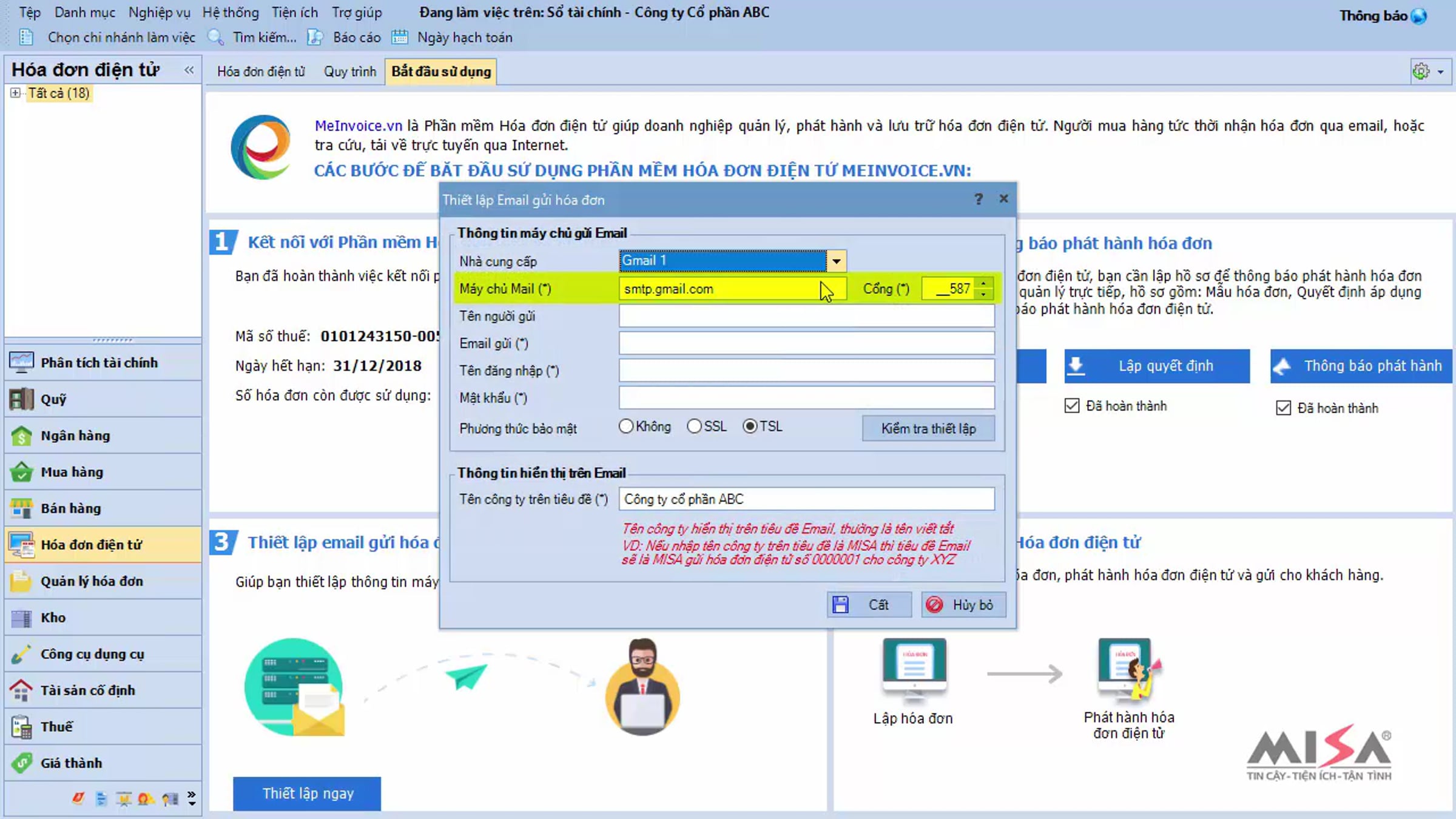Image resolution: width=1456 pixels, height=819 pixels.
Task: Collapse the Hóa đơn điện tử side panel
Action: click(189, 70)
